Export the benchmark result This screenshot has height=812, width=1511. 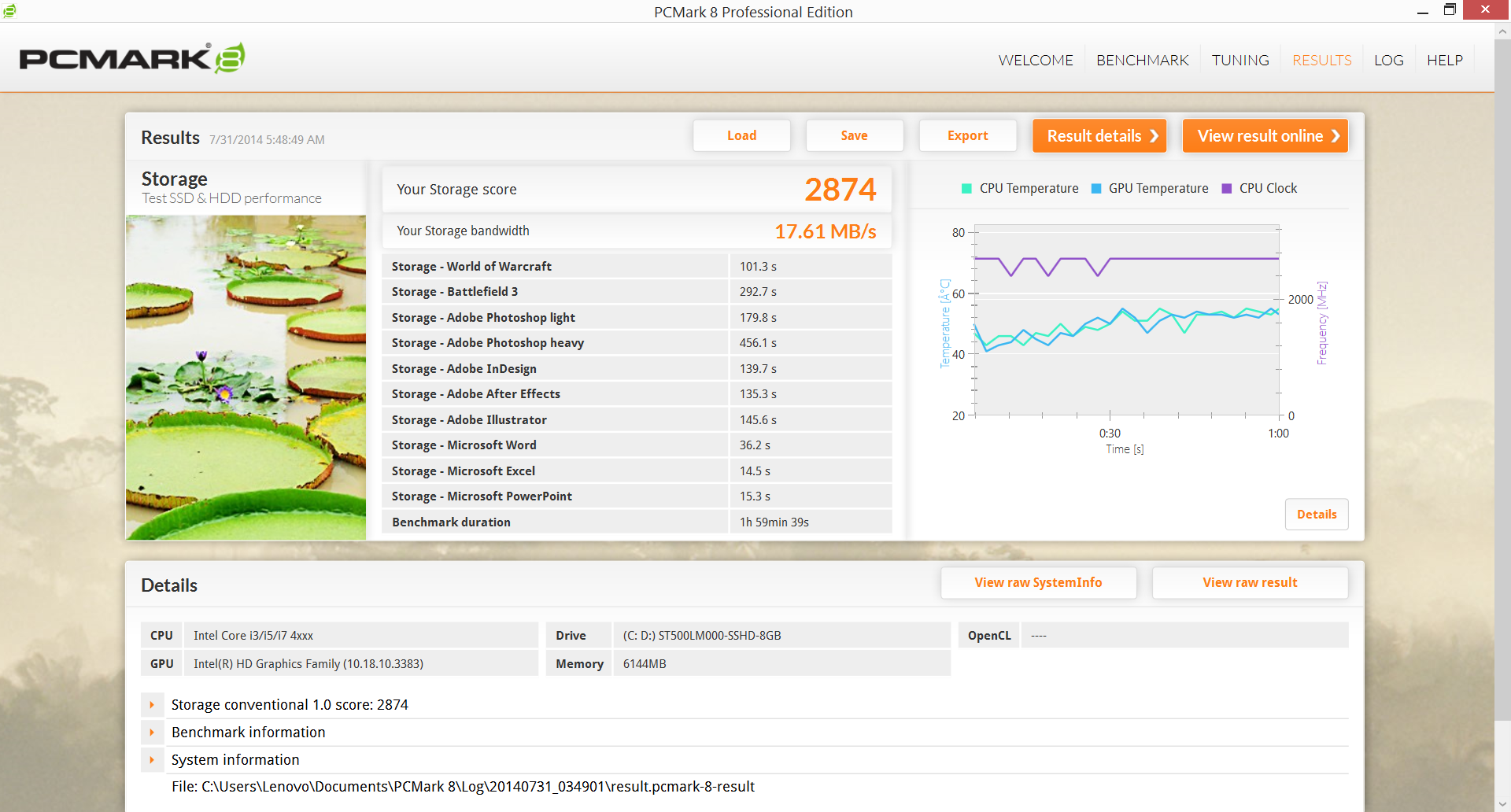[x=968, y=135]
